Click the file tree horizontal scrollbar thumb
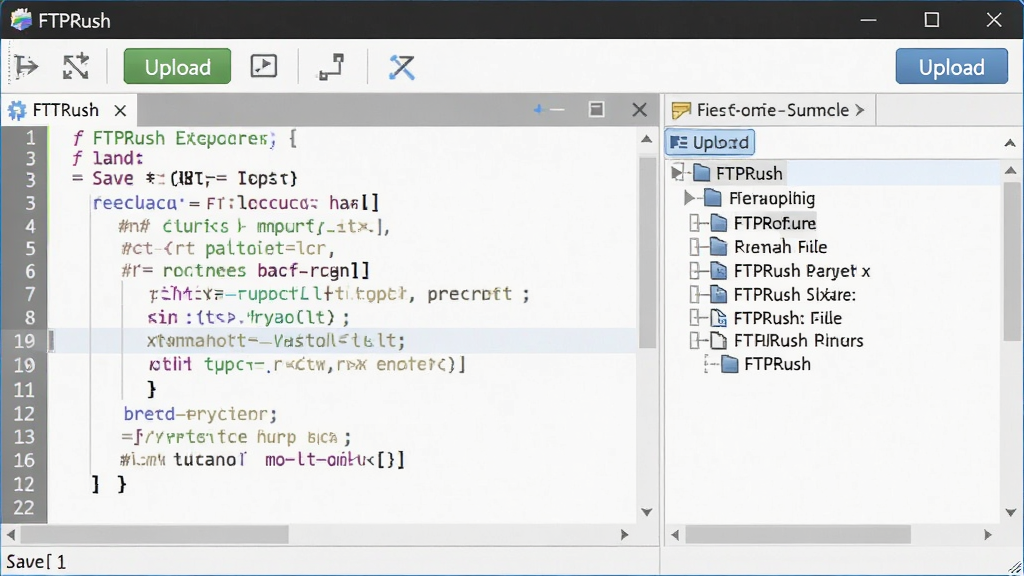The image size is (1024, 576). (797, 535)
